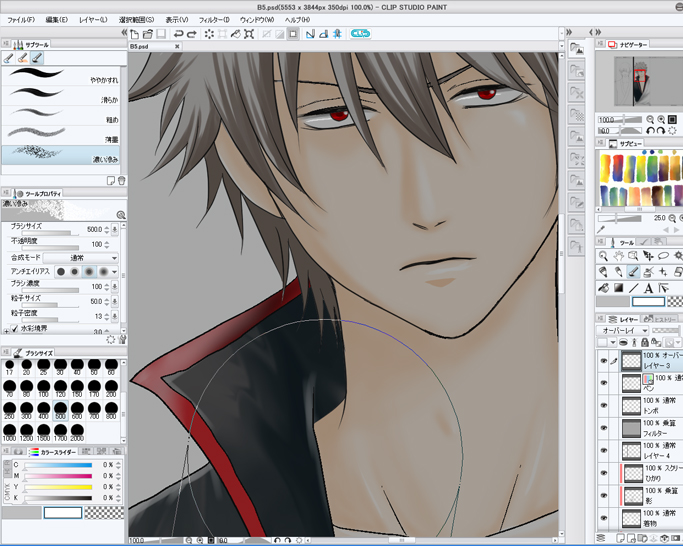Open the 編集 menu
Viewport: 683px width, 546px height.
click(x=57, y=20)
